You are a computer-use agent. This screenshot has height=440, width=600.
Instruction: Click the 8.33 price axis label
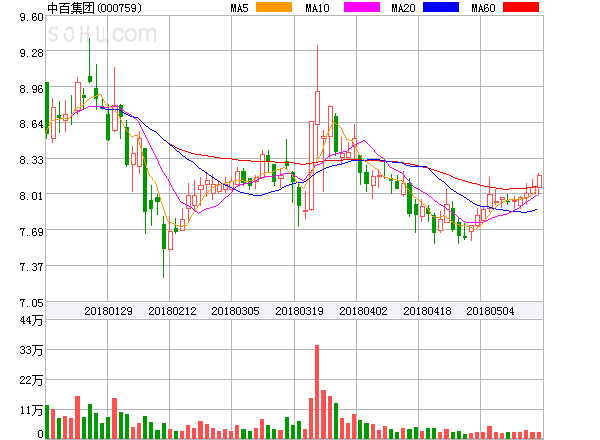(x=31, y=160)
